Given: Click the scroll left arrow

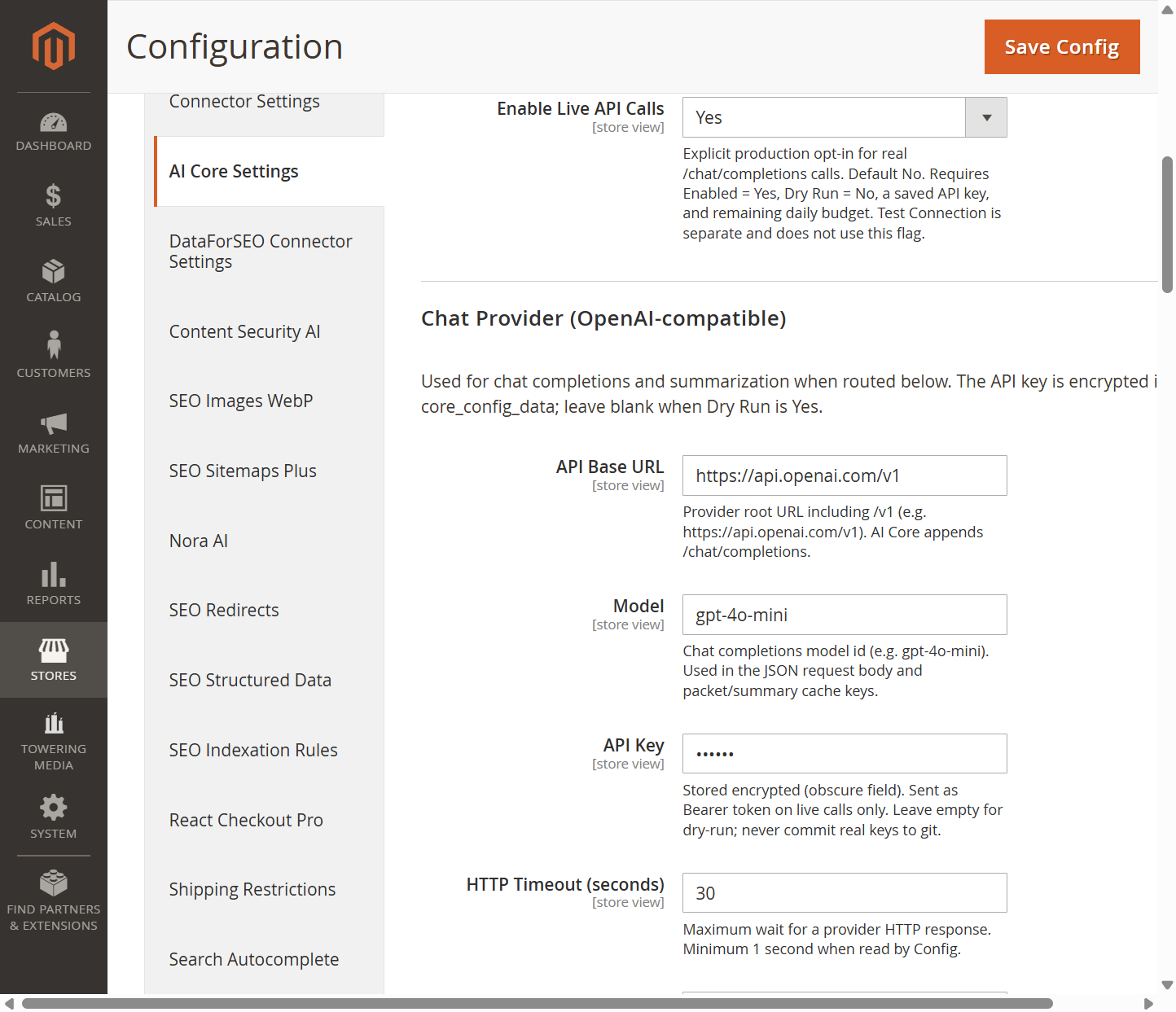Looking at the screenshot, I should pos(9,1003).
